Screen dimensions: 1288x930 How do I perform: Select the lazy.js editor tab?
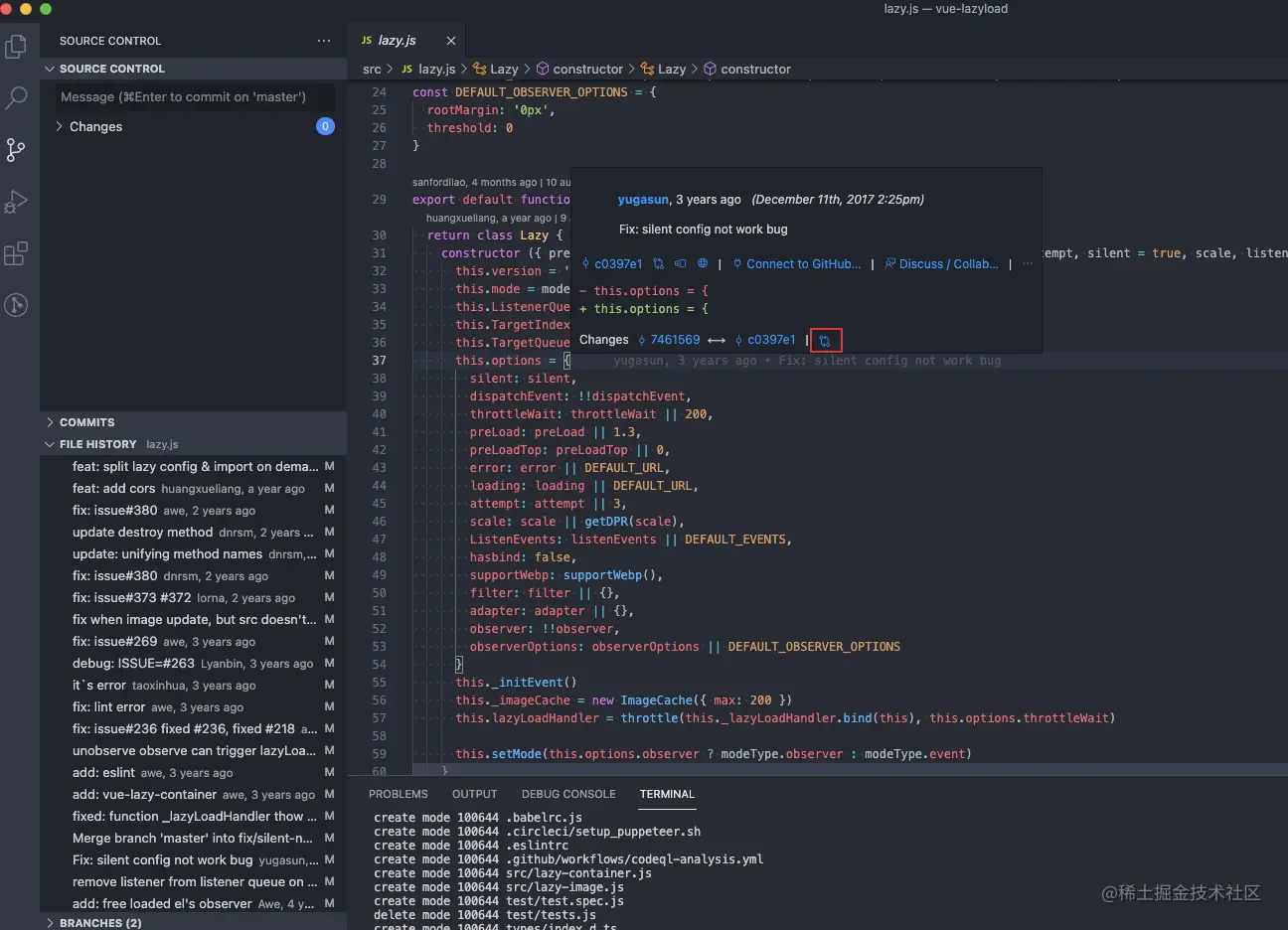[x=407, y=41]
